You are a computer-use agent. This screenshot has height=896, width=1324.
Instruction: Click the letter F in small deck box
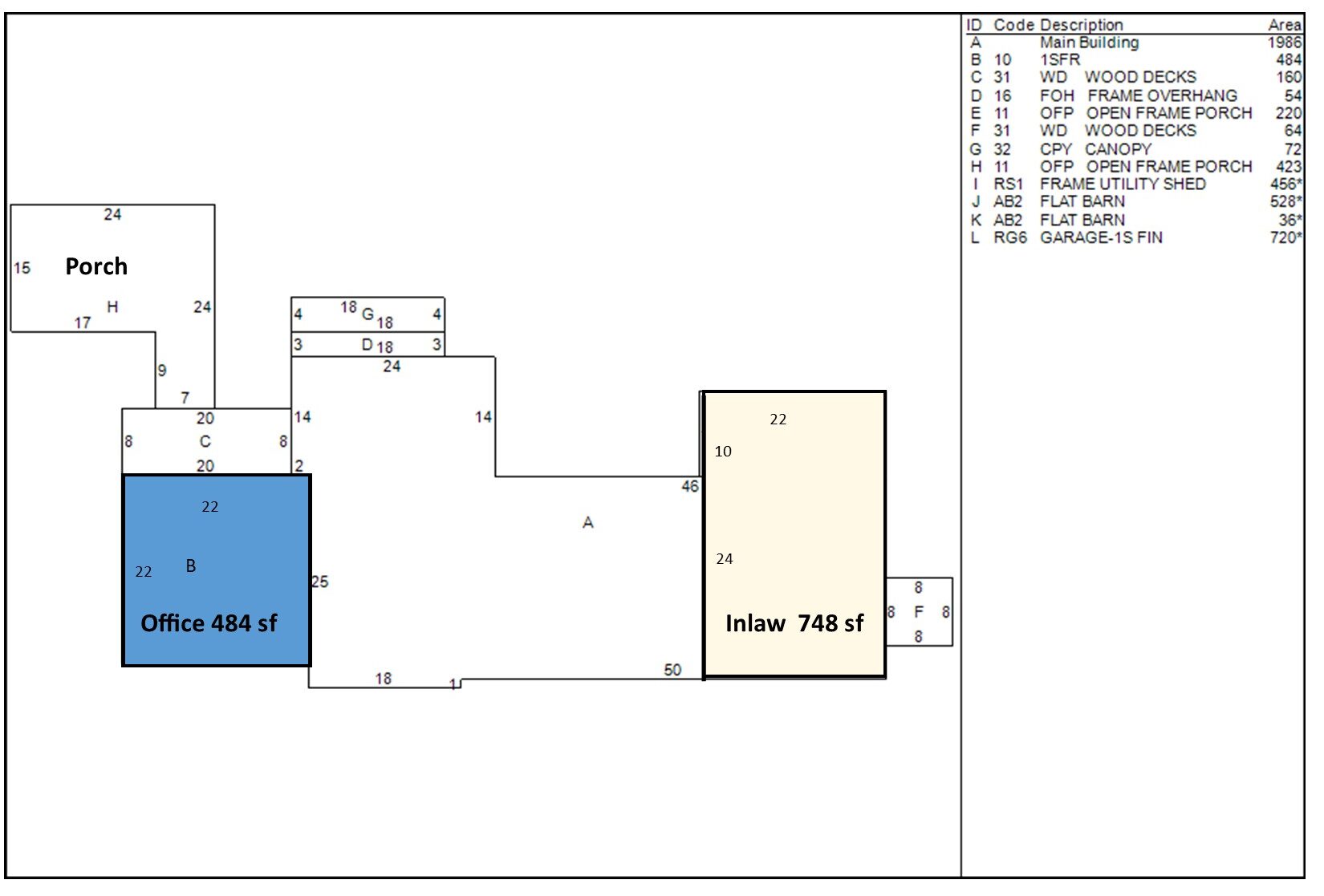919,612
